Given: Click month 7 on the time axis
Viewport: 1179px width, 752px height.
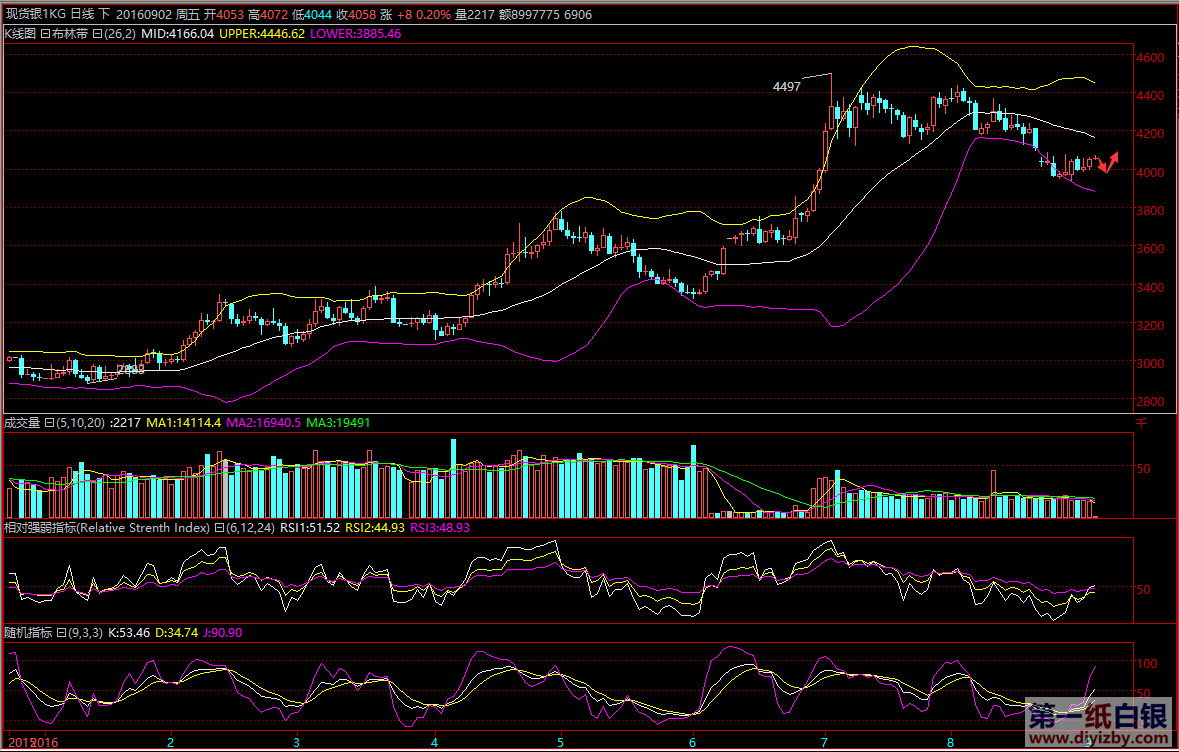Looking at the screenshot, I should (823, 743).
